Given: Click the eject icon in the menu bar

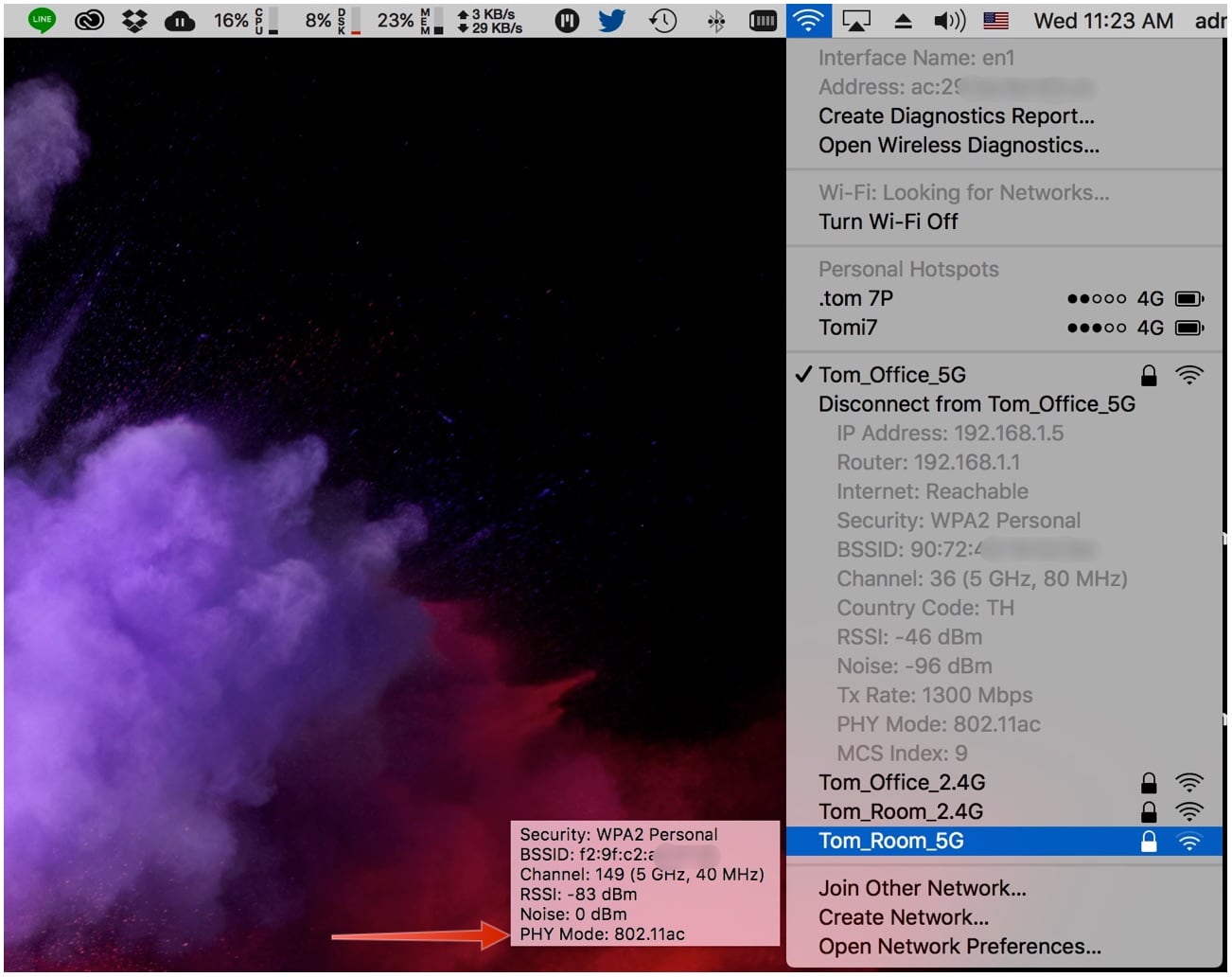Looking at the screenshot, I should point(903,19).
